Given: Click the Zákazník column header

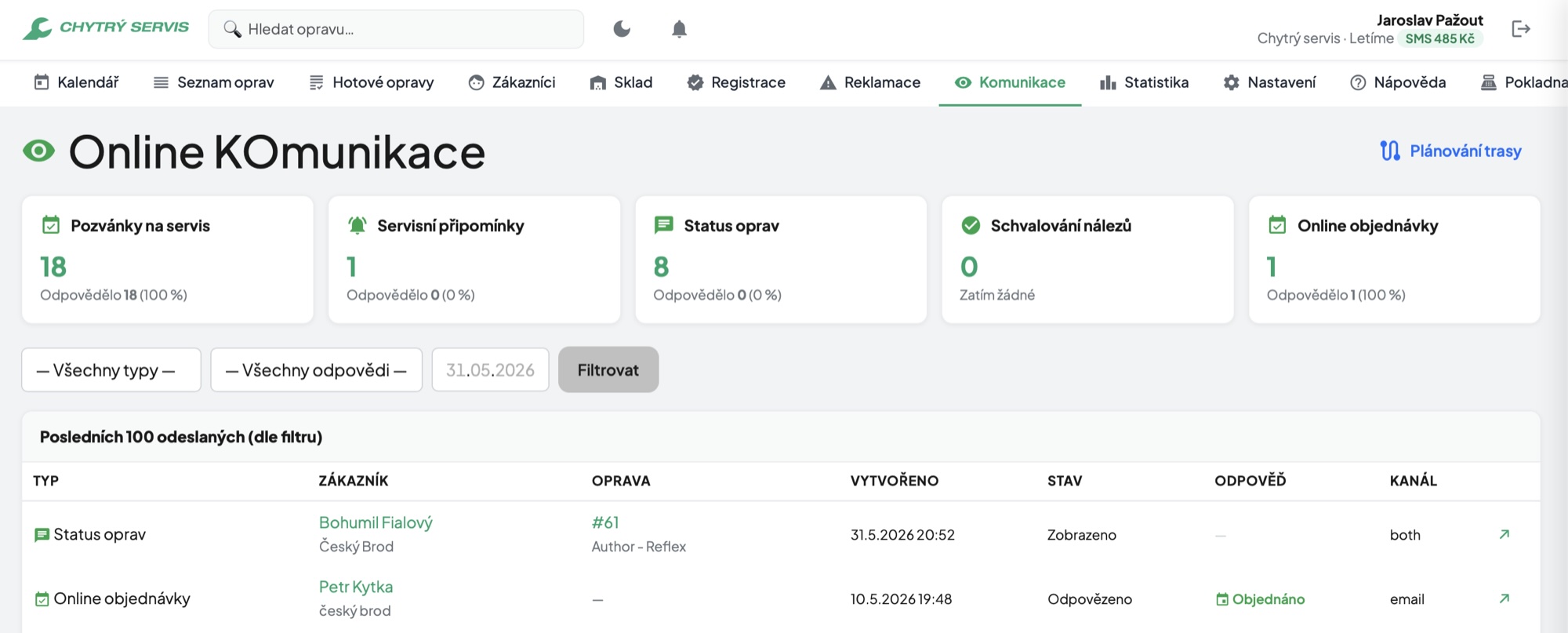Looking at the screenshot, I should 354,481.
